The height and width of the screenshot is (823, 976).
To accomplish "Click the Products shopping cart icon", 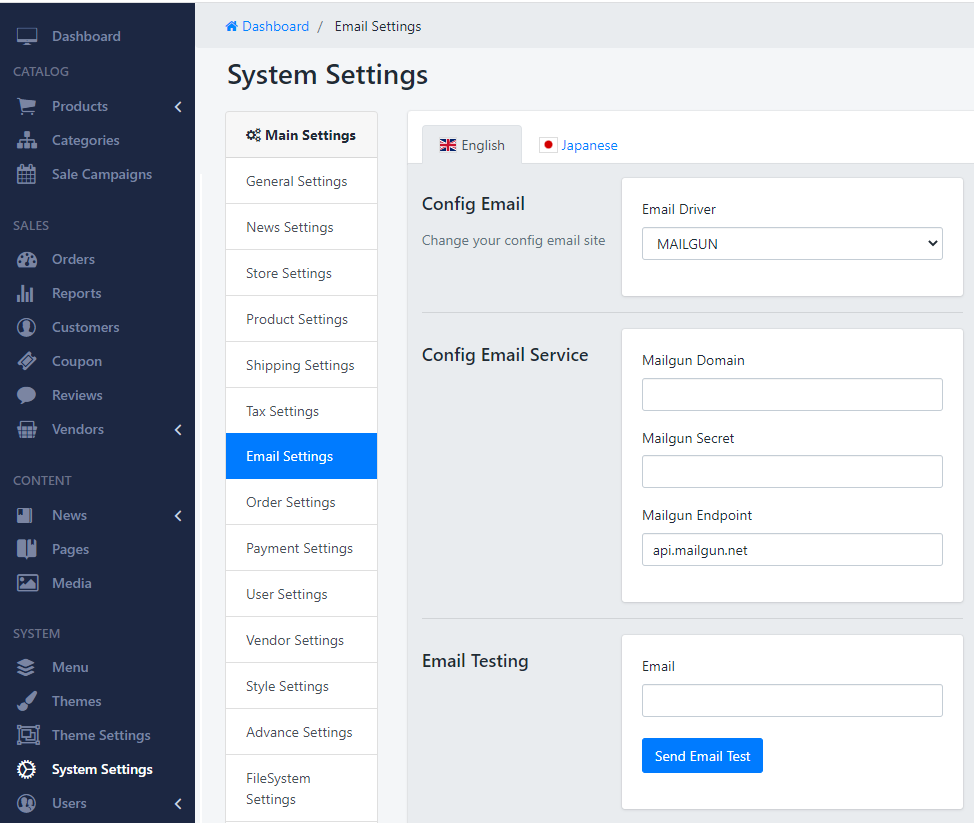I will pos(27,106).
